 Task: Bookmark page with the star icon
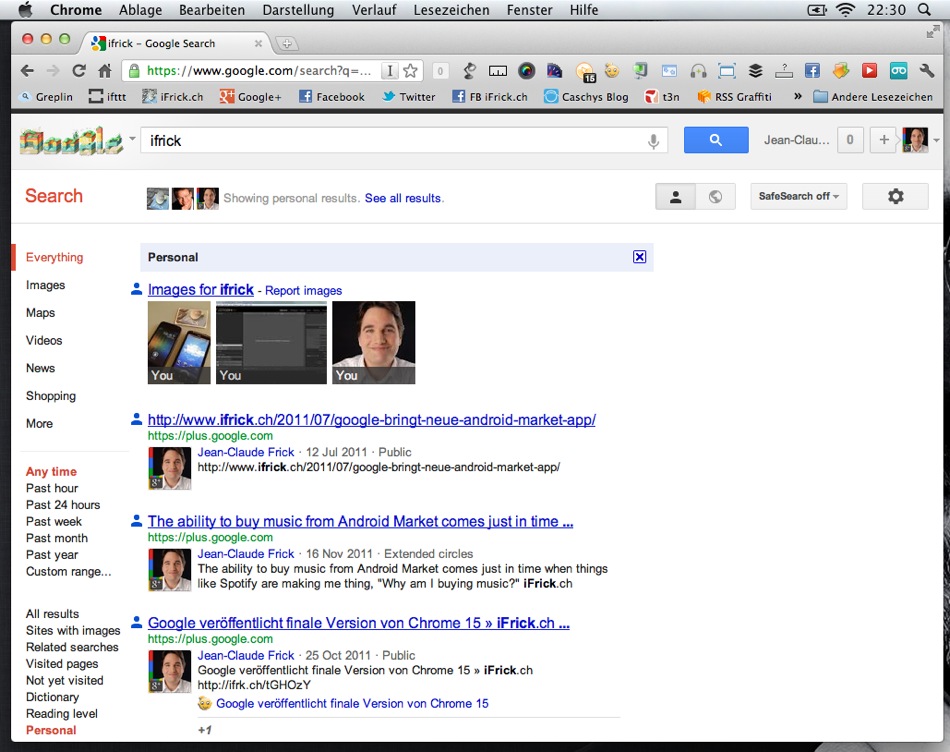(410, 71)
